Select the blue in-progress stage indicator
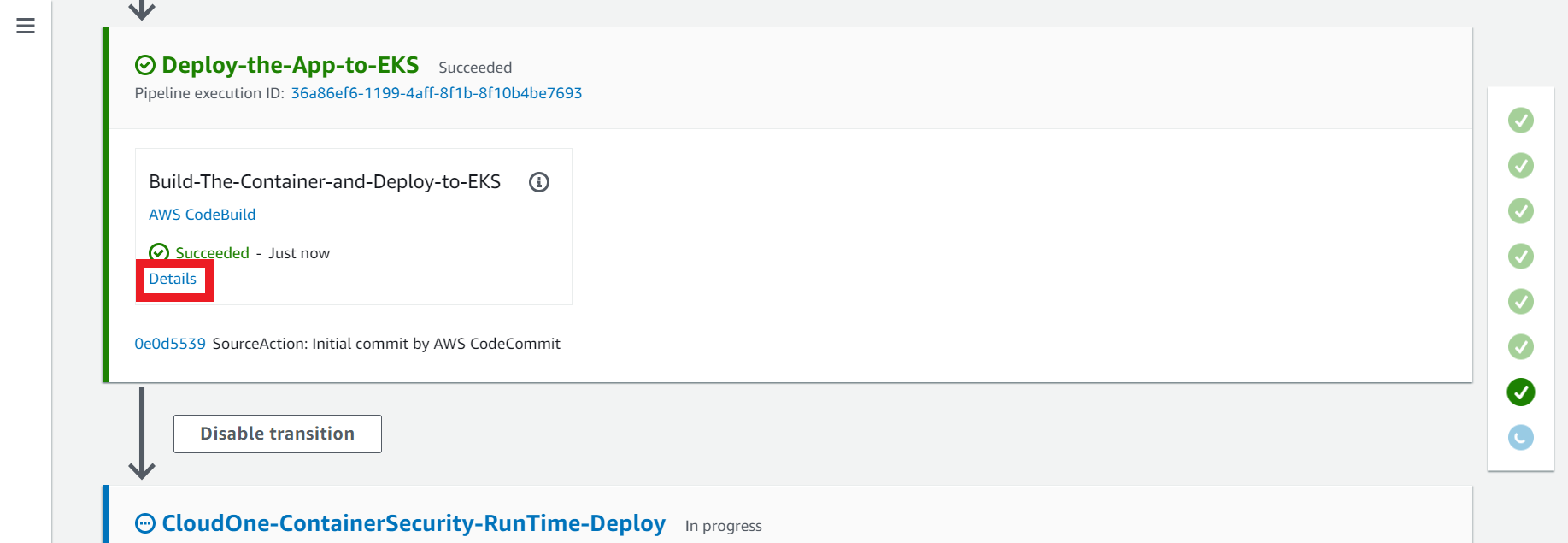The height and width of the screenshot is (543, 1568). click(1520, 438)
